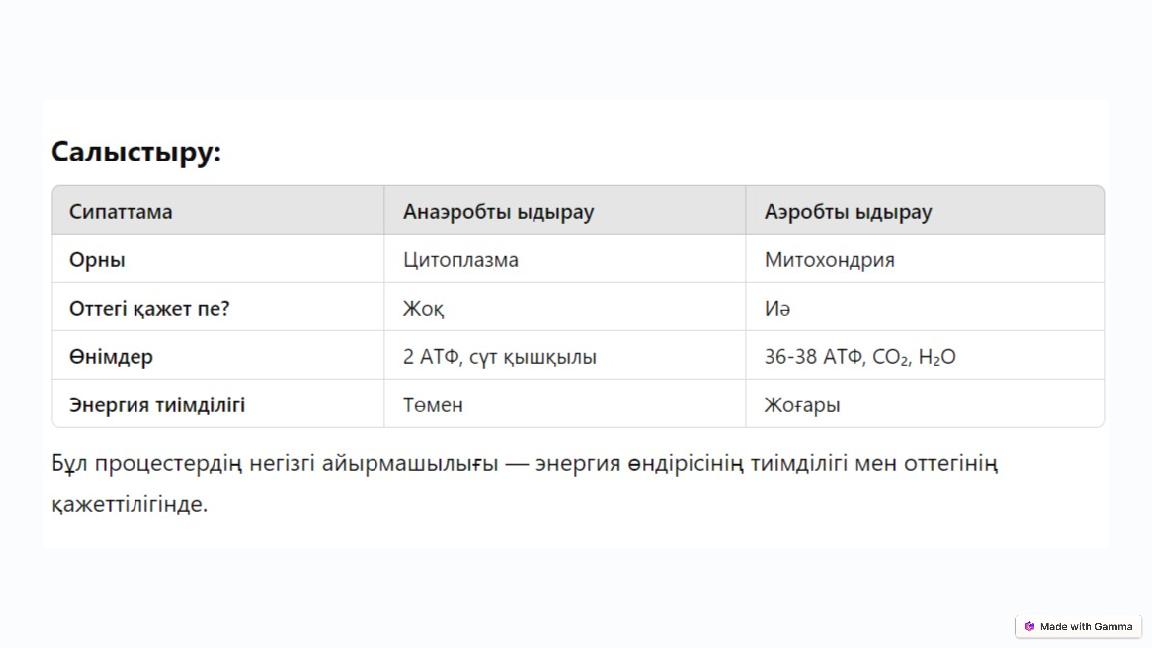Click the "Жоқ" table cell
The image size is (1152, 648).
(424, 309)
